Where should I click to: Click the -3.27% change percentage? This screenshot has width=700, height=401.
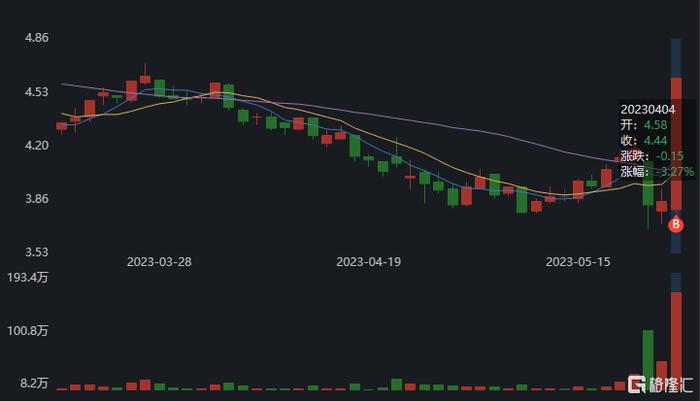675,171
